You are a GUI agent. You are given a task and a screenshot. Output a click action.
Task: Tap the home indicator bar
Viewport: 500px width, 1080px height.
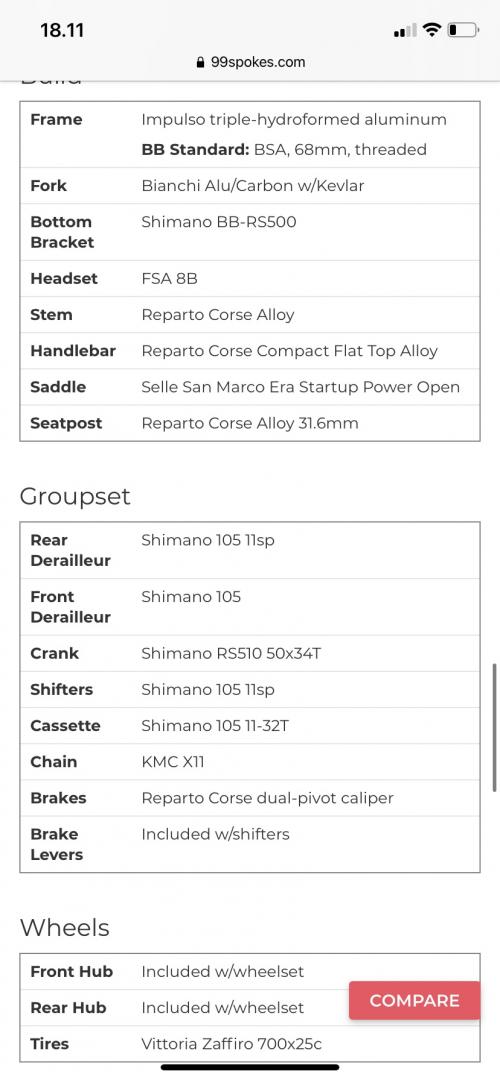(250, 1068)
